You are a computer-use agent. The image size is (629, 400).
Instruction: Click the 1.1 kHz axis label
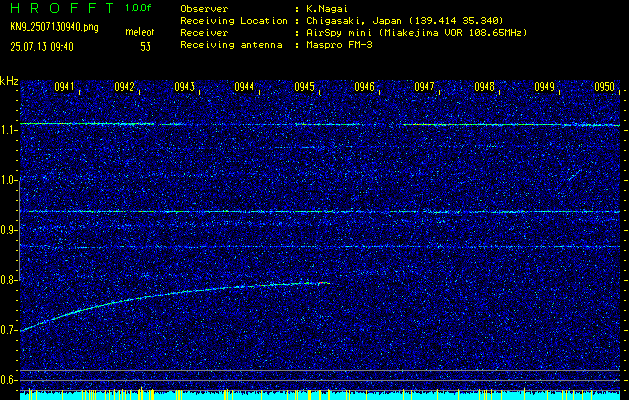[x=8, y=130]
